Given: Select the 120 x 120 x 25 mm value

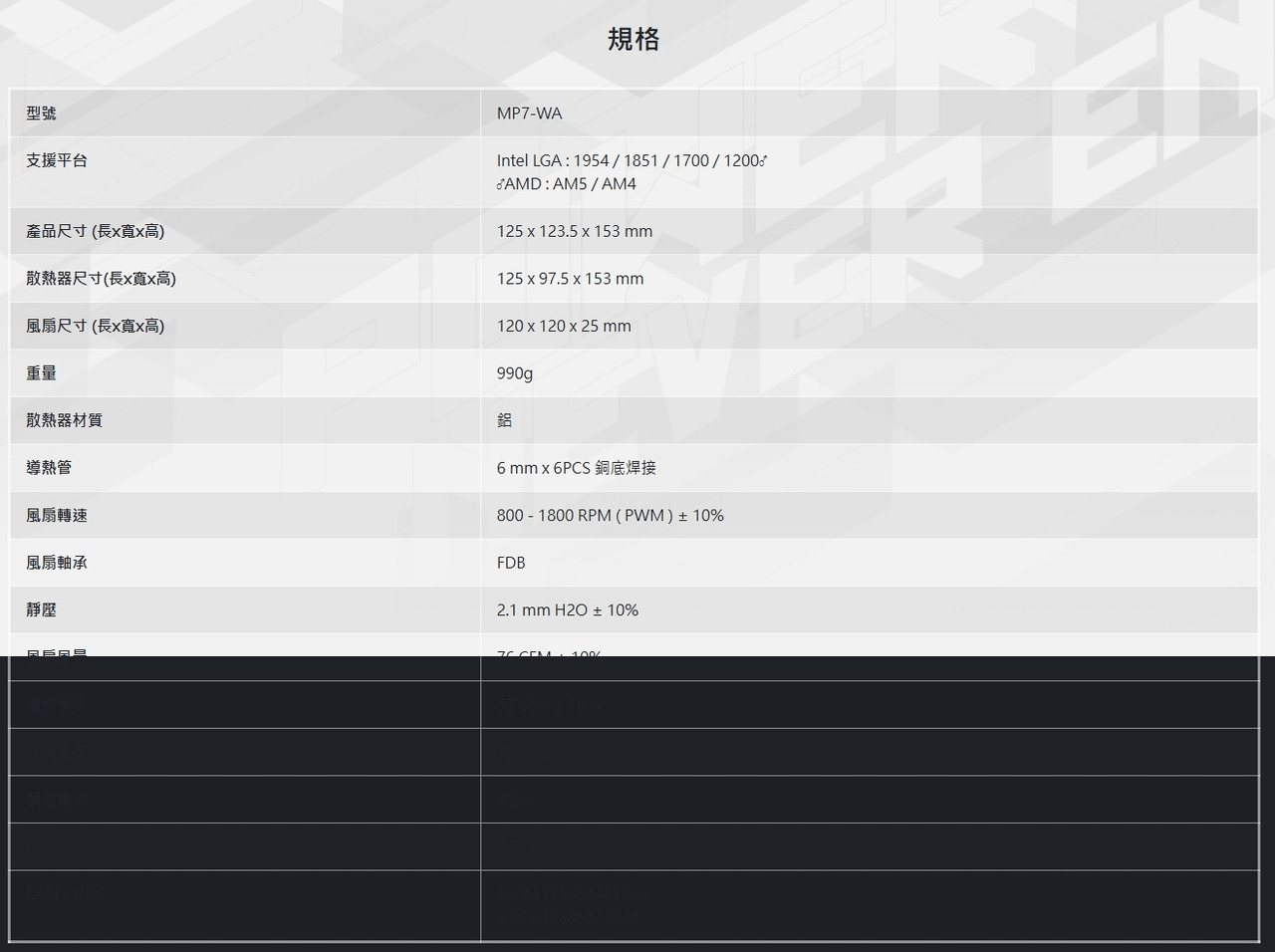Looking at the screenshot, I should (564, 326).
